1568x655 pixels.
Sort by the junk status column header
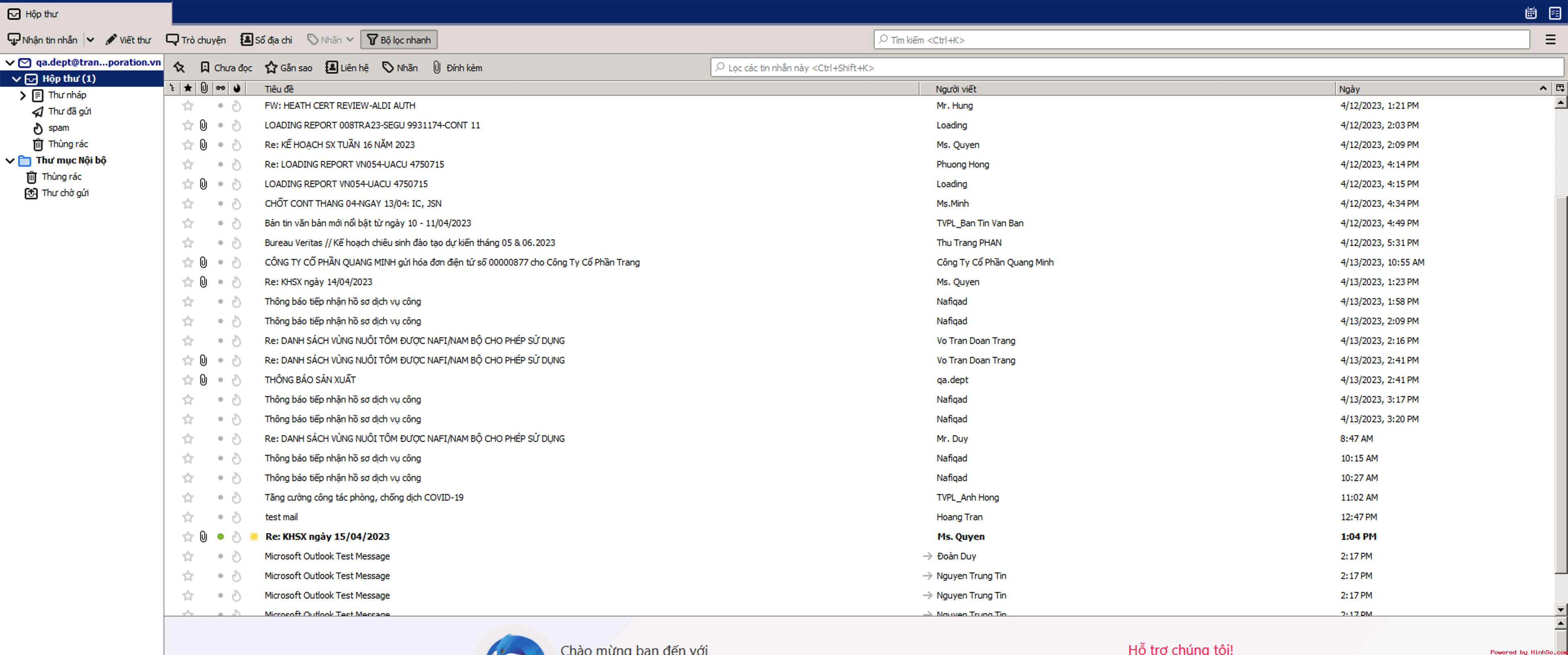coord(237,88)
